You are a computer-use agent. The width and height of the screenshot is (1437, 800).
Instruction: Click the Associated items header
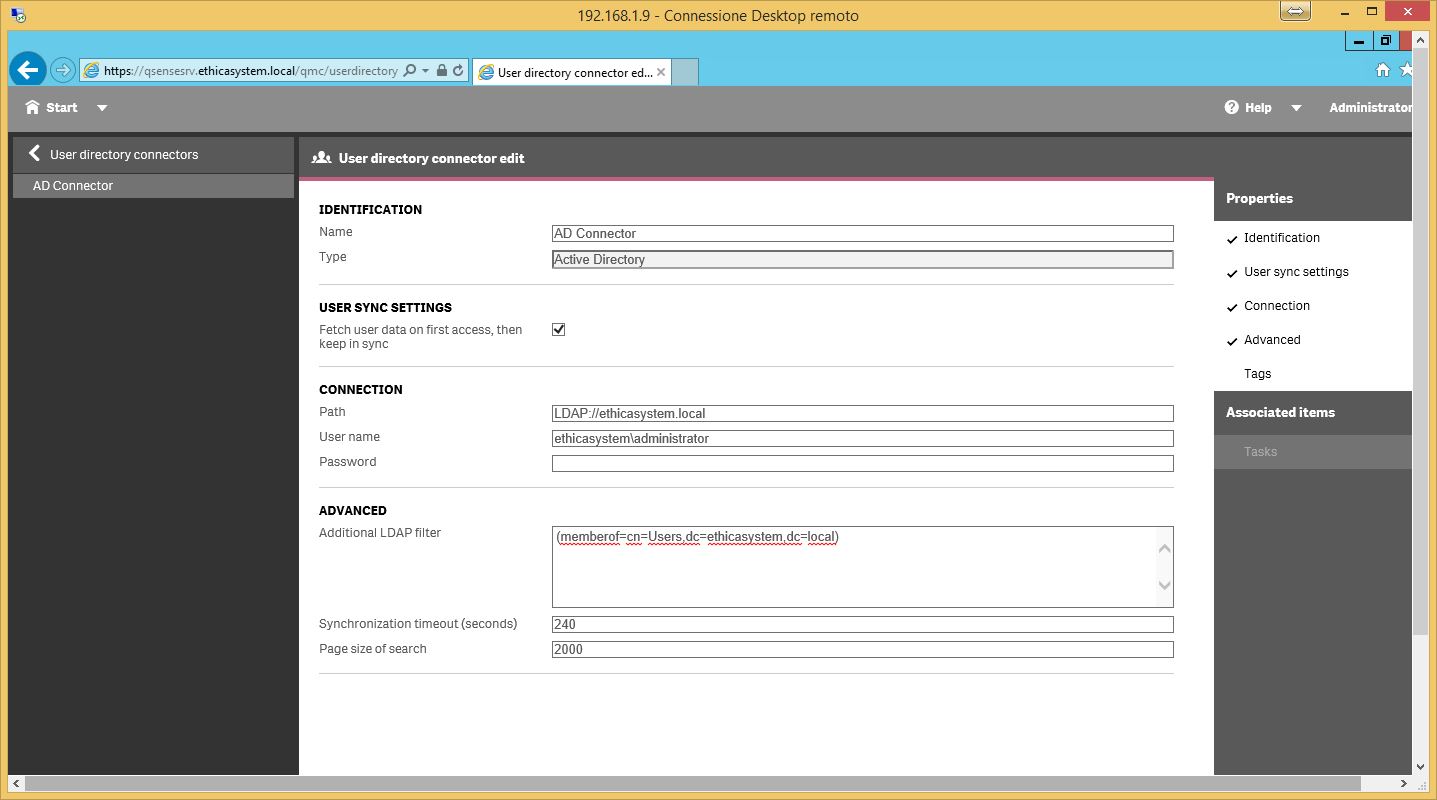(x=1313, y=412)
